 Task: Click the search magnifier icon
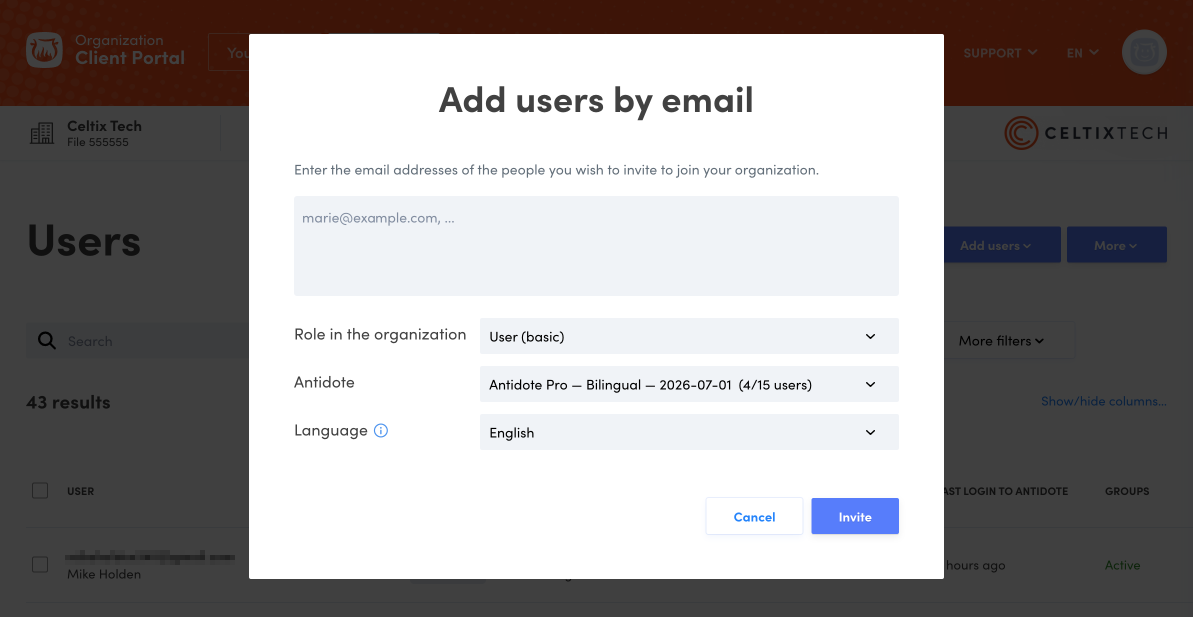pyautogui.click(x=47, y=341)
